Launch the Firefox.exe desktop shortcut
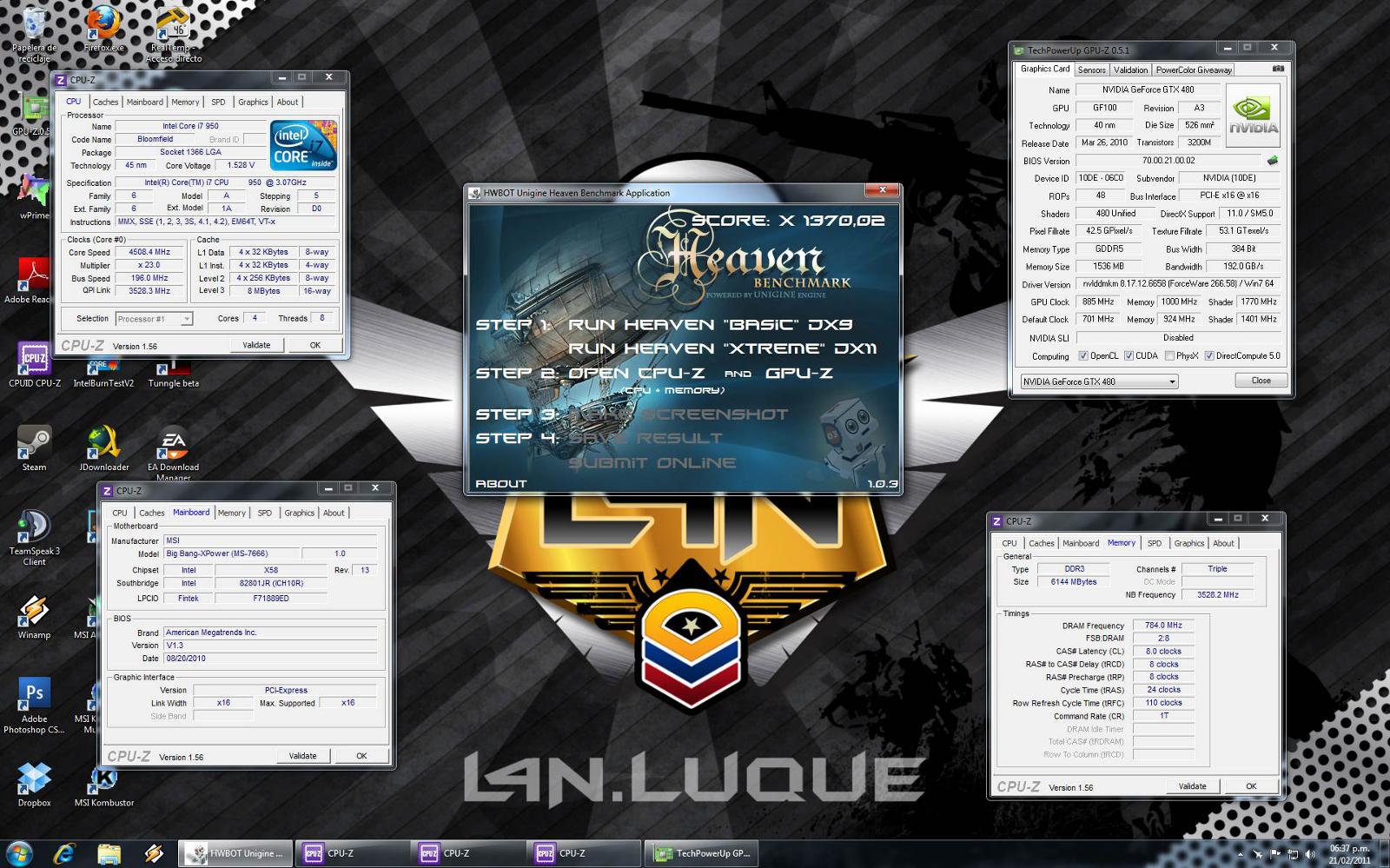 click(x=103, y=30)
